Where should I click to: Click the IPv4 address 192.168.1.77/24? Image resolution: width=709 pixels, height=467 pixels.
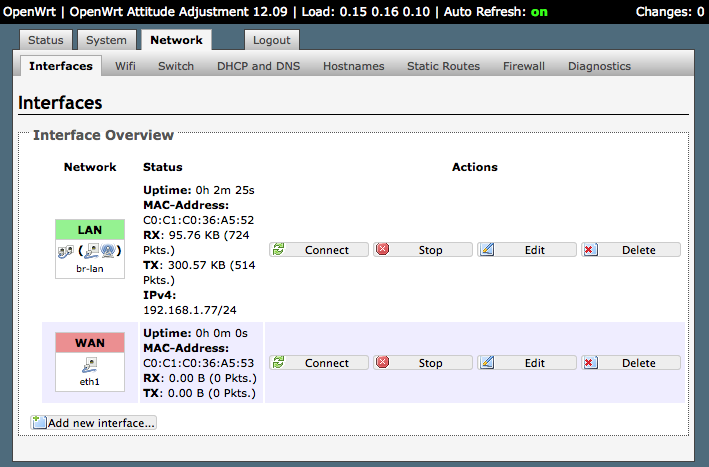190,310
